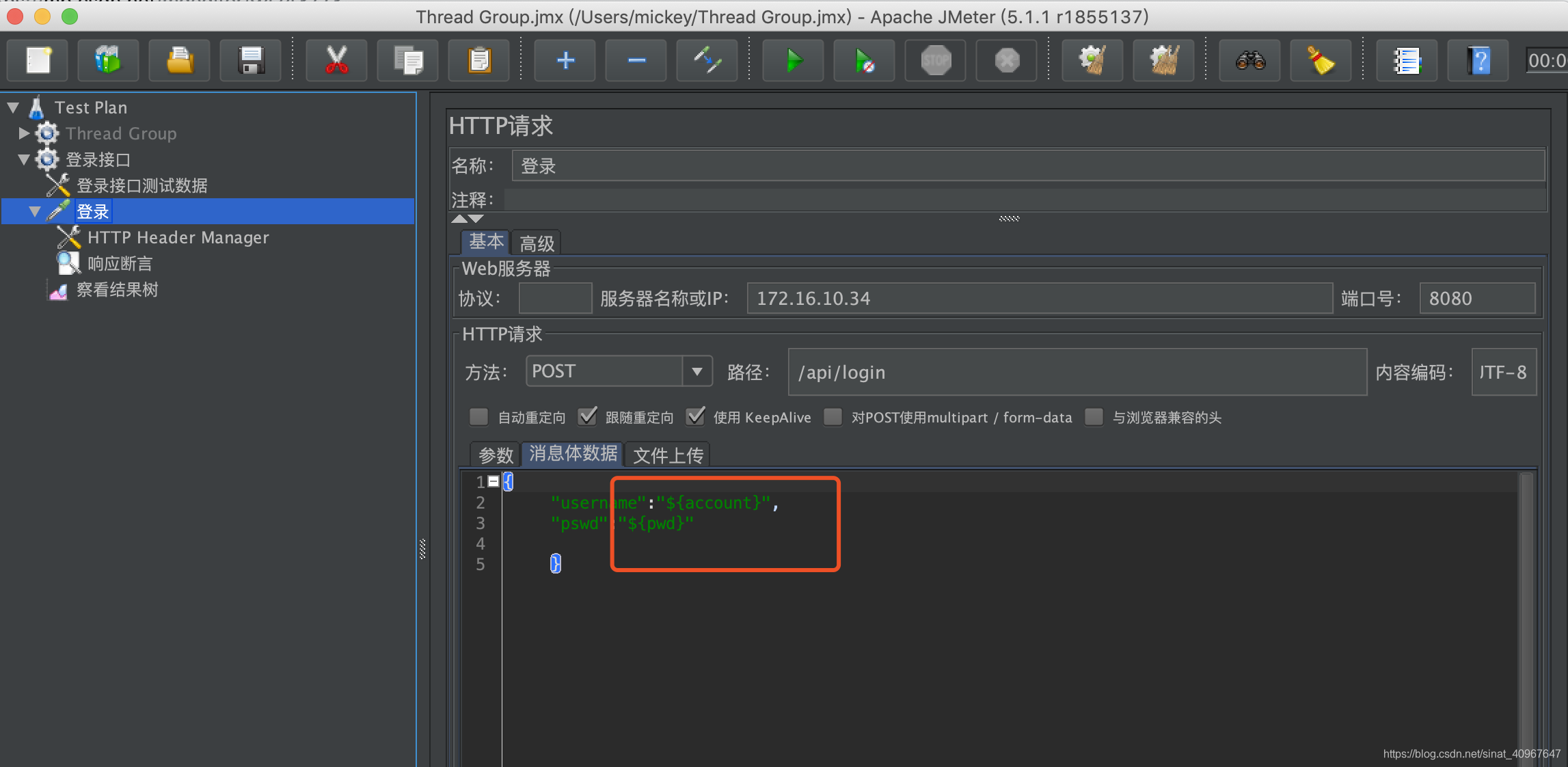This screenshot has height=767, width=1568.
Task: Select the disabled Thread Group row
Action: point(121,133)
